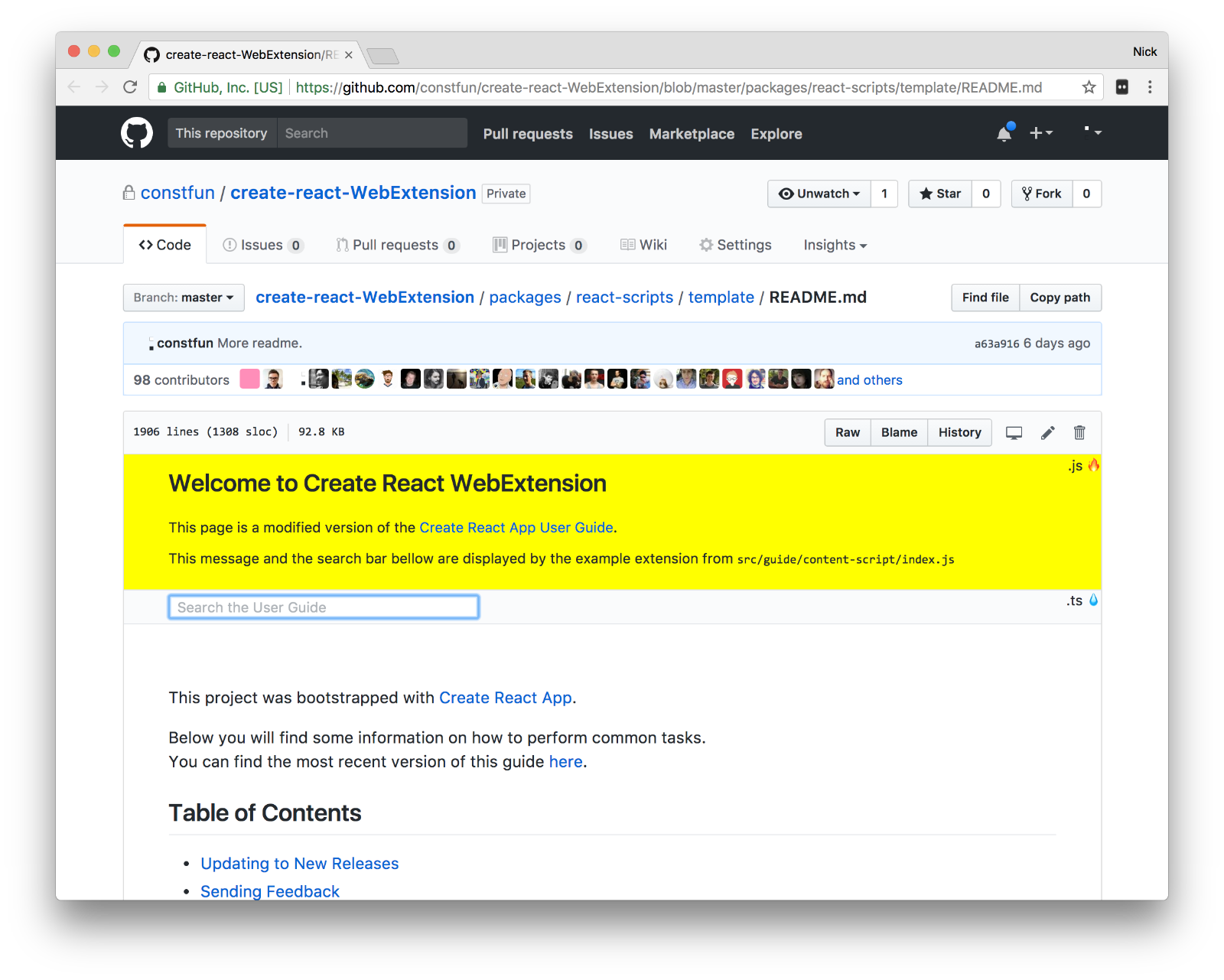Image resolution: width=1224 pixels, height=980 pixels.
Task: Open the Blame view
Action: coord(899,432)
